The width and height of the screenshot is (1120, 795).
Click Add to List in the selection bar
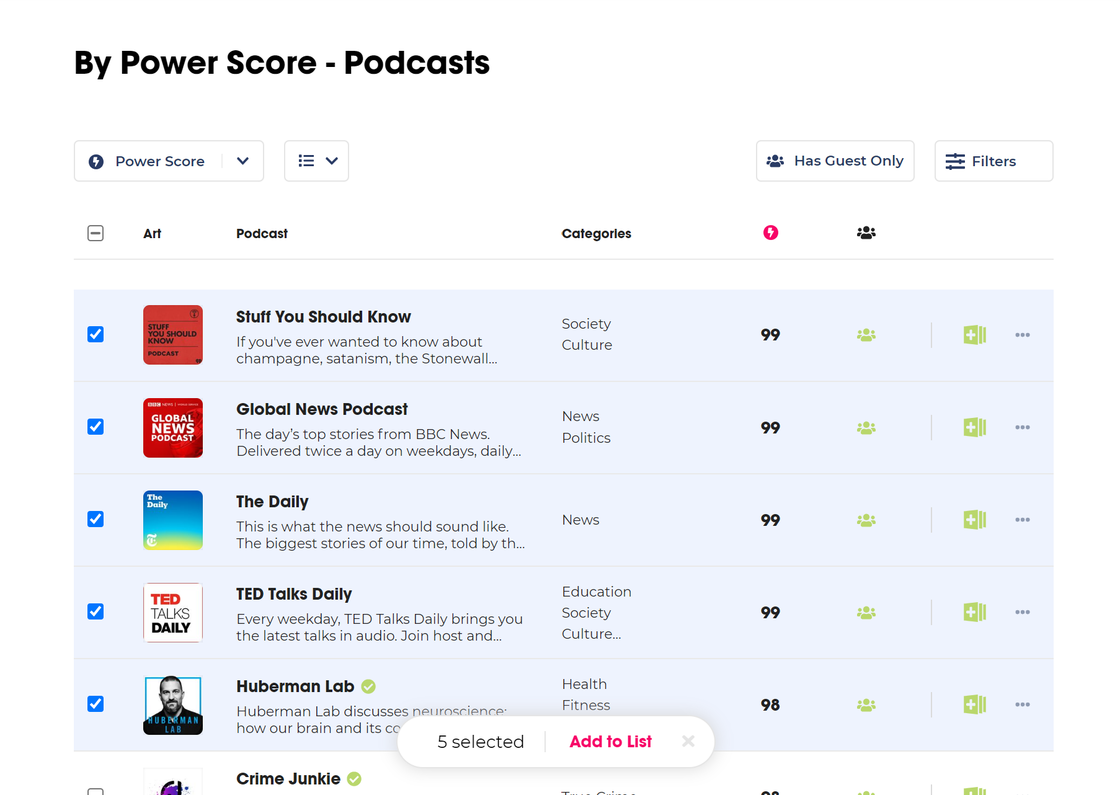pos(610,741)
